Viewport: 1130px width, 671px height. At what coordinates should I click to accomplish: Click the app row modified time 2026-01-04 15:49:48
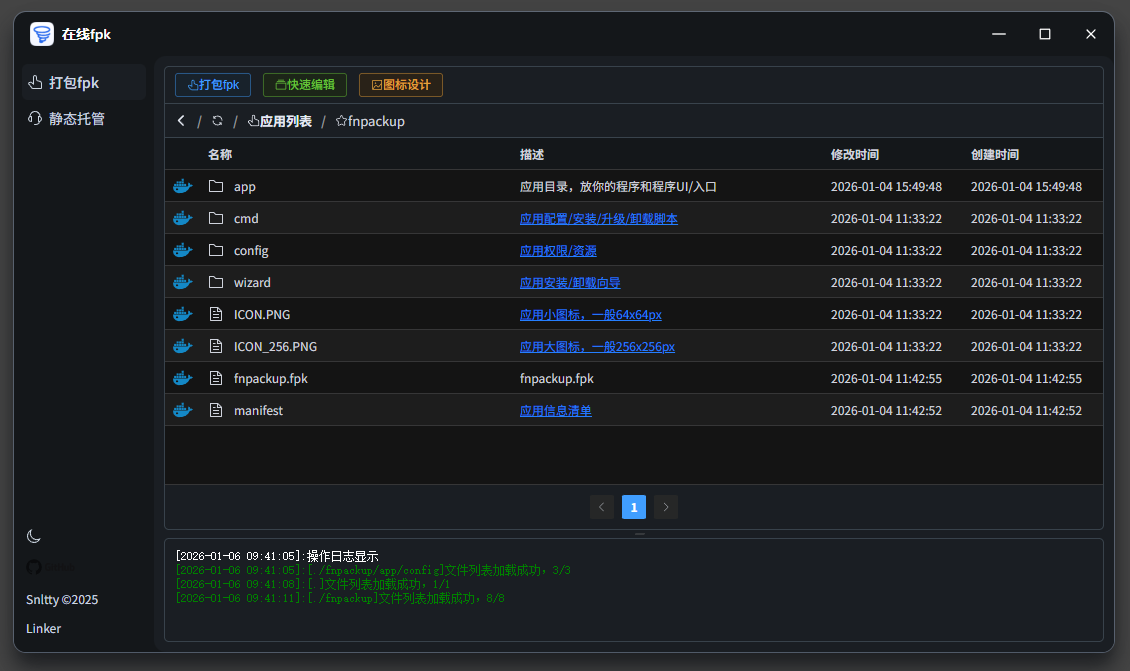pyautogui.click(x=886, y=187)
